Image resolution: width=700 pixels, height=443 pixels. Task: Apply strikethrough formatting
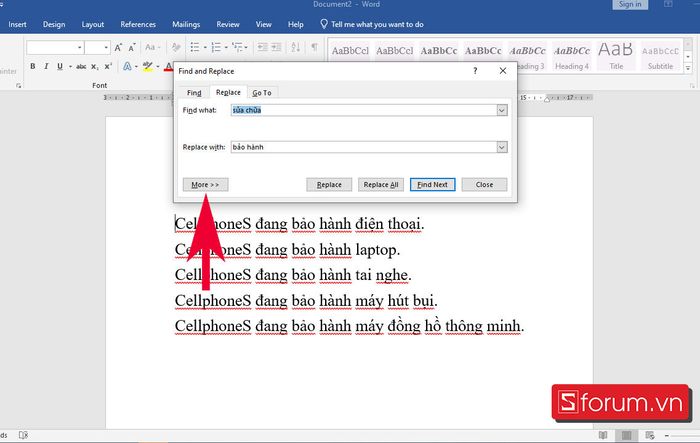pyautogui.click(x=81, y=67)
